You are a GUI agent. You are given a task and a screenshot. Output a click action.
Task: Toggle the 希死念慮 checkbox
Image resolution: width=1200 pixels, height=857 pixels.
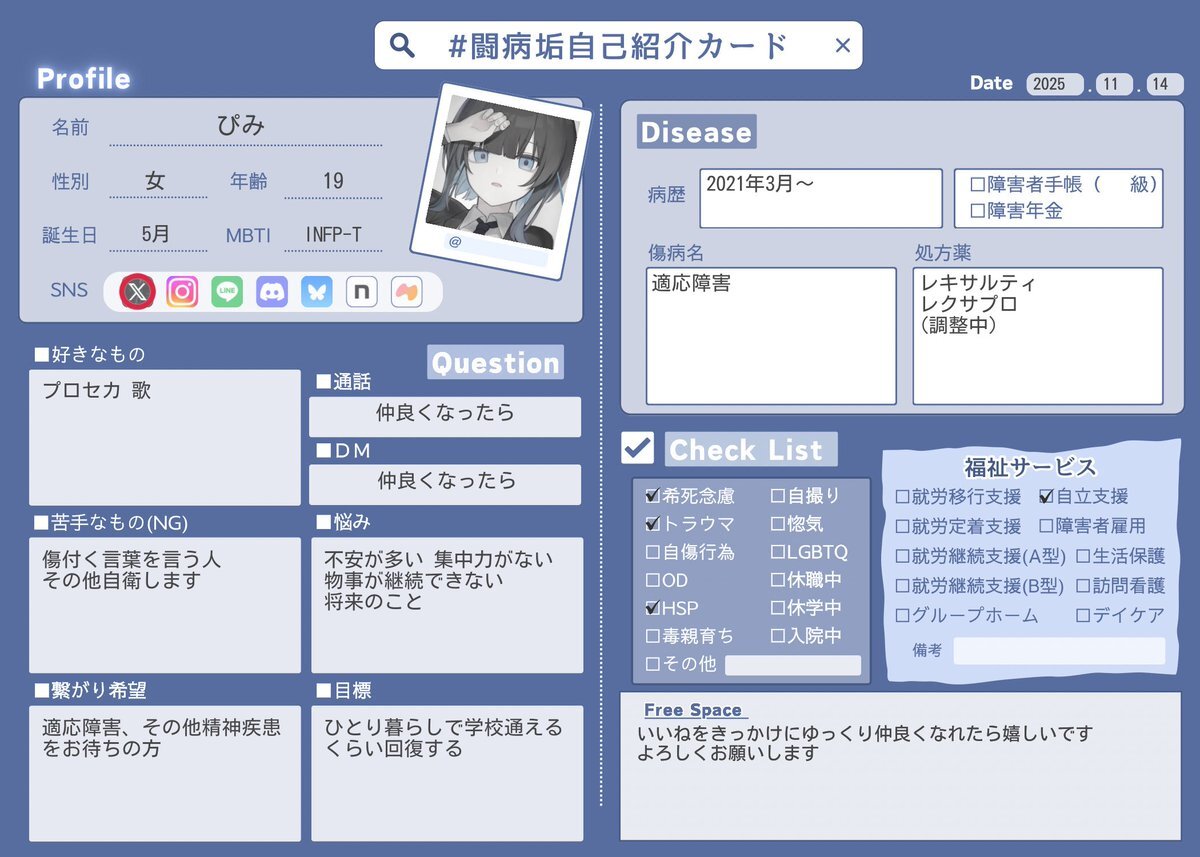pyautogui.click(x=653, y=495)
